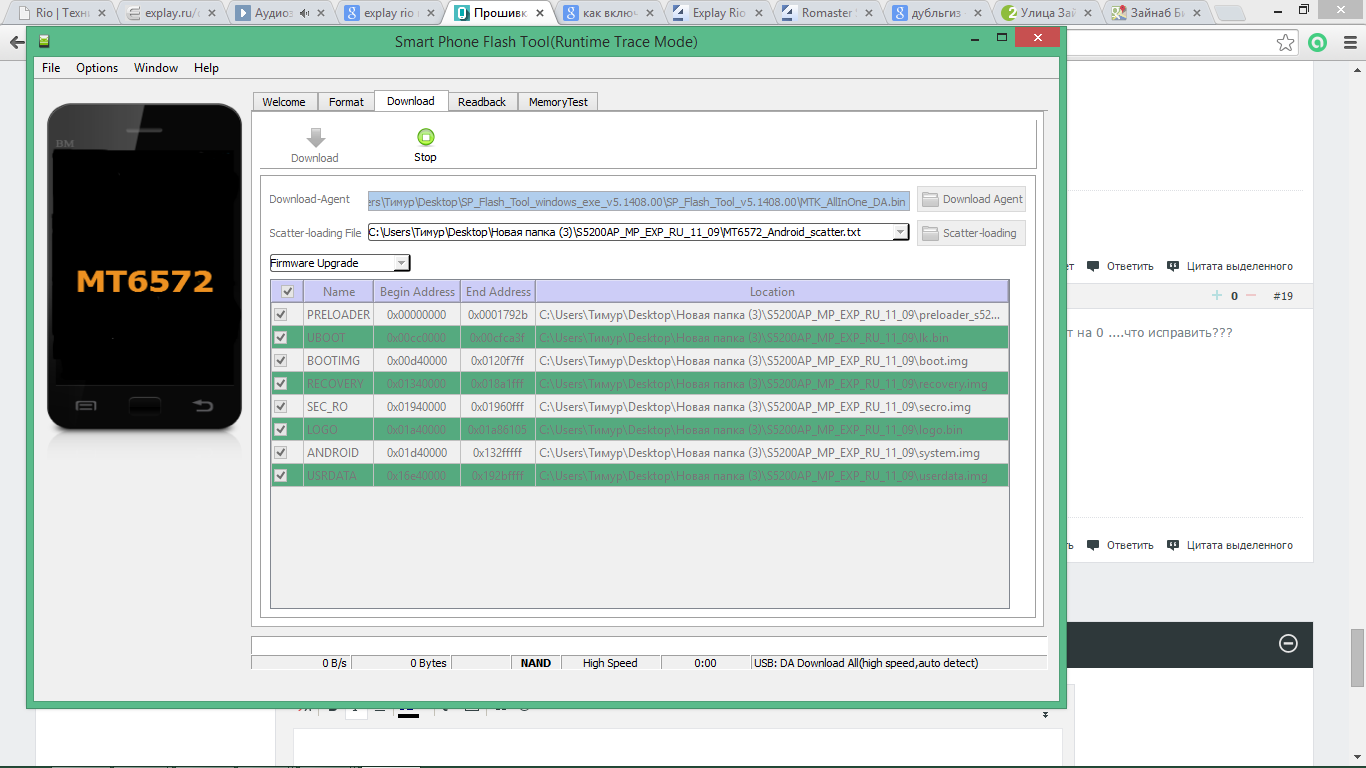1366x768 pixels.
Task: Click the browser back arrow
Action: point(17,43)
